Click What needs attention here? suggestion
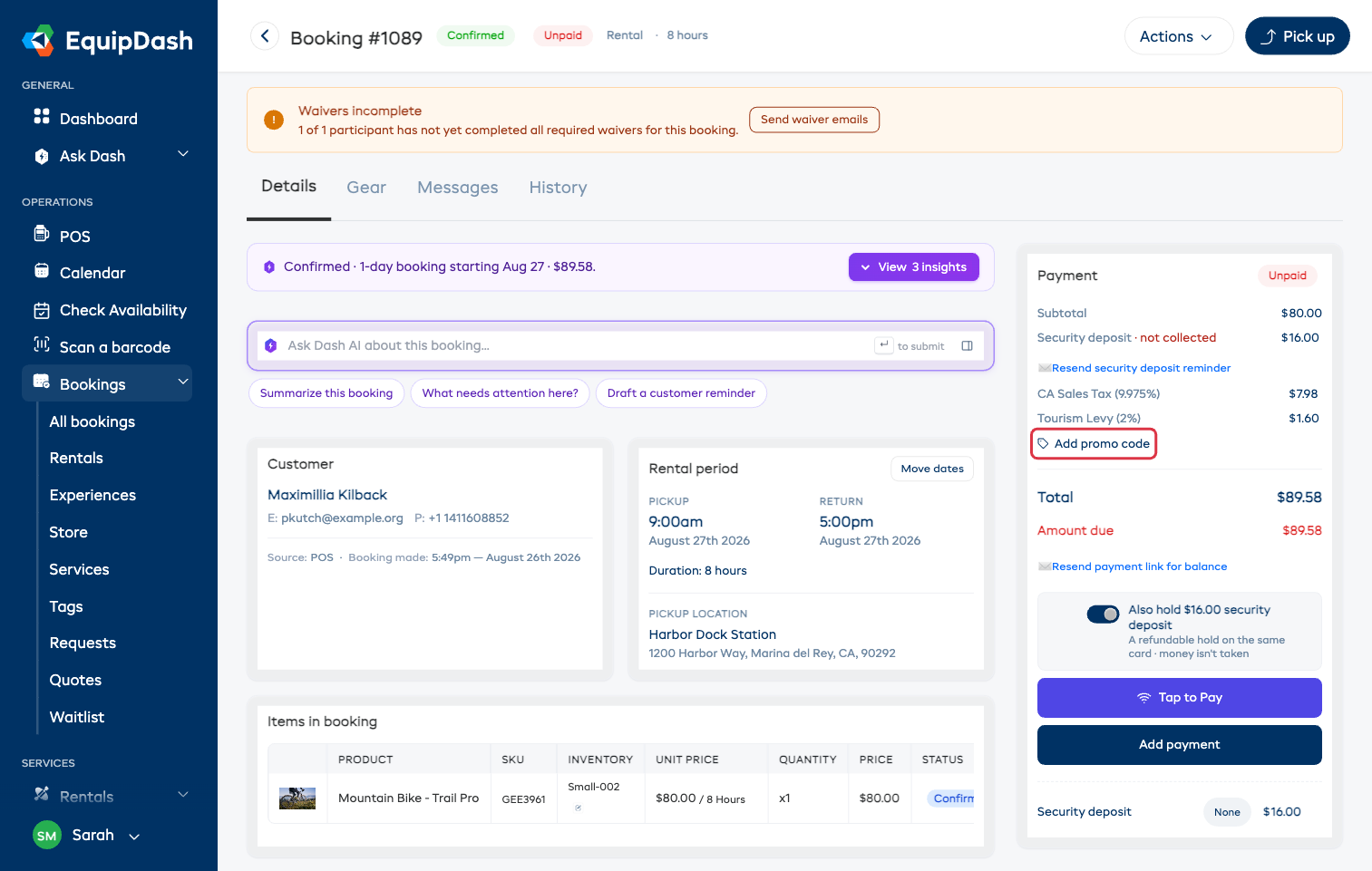 500,393
